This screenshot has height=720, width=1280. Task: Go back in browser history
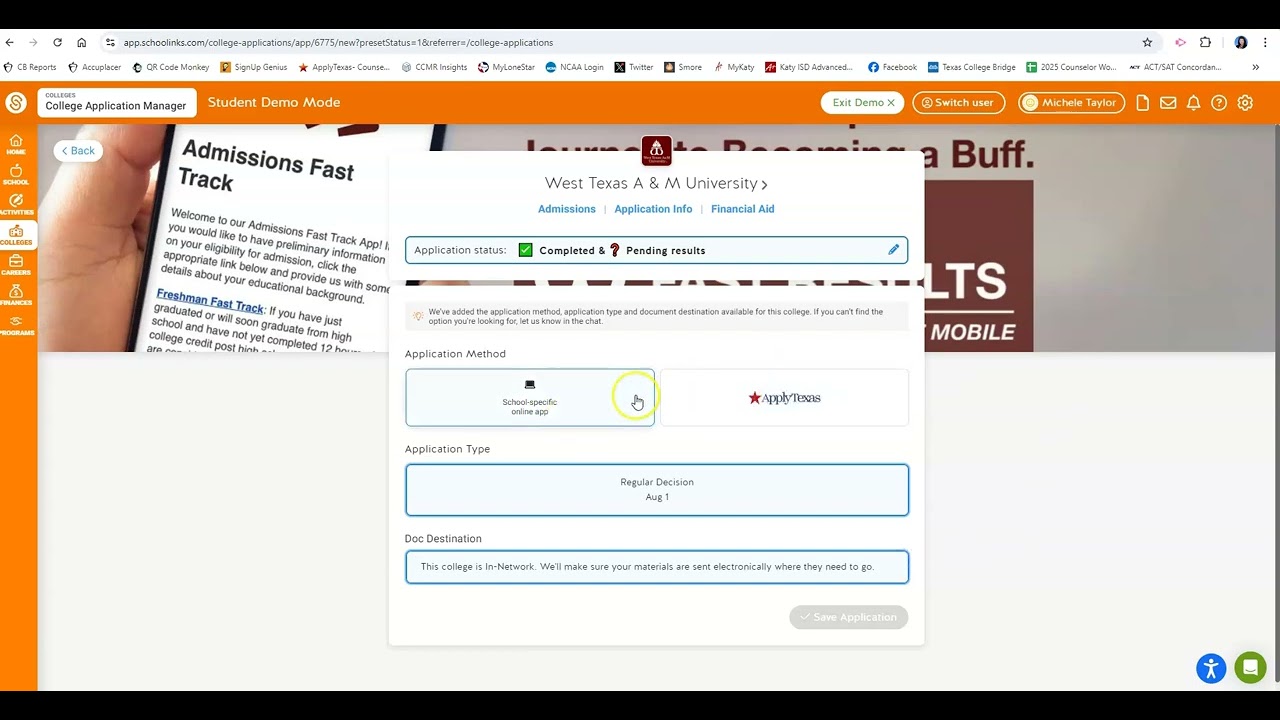click(x=10, y=42)
